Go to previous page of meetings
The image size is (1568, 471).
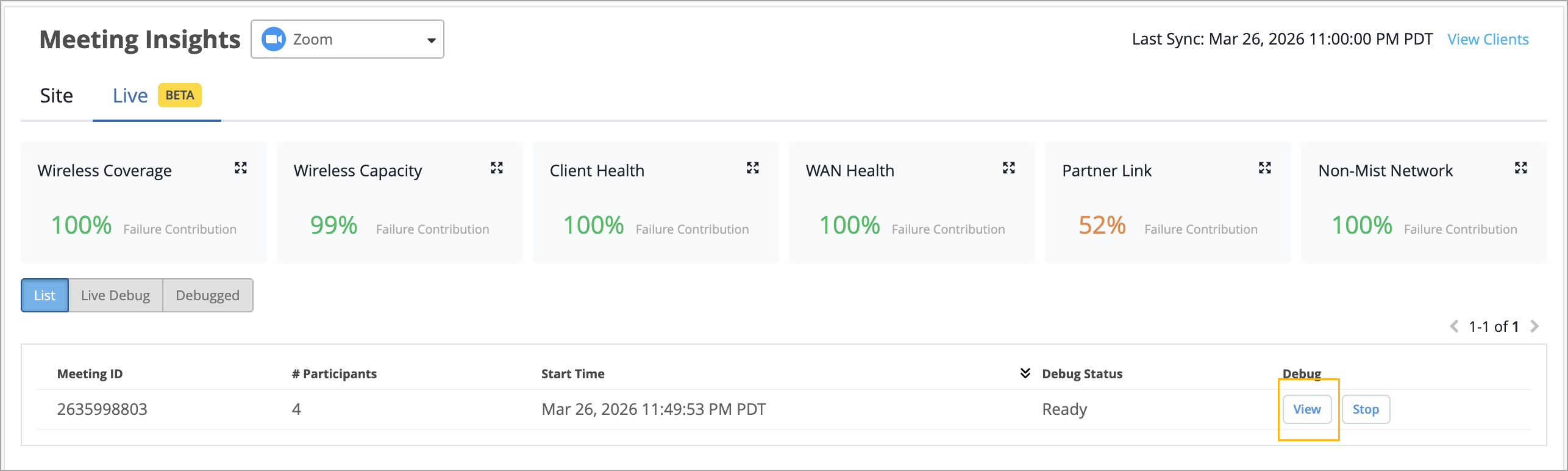(1454, 326)
